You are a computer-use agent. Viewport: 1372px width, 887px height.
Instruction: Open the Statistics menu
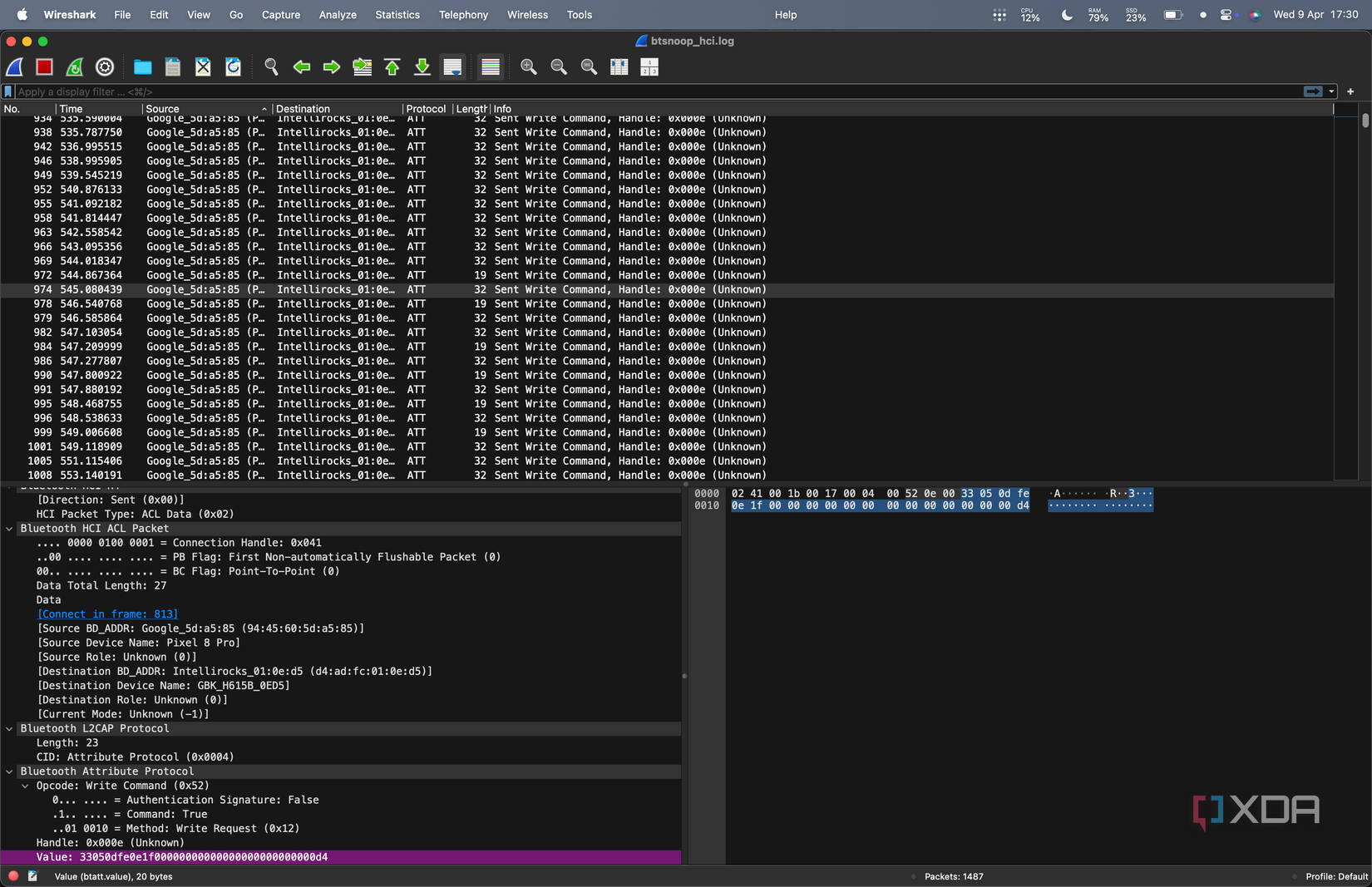click(397, 15)
